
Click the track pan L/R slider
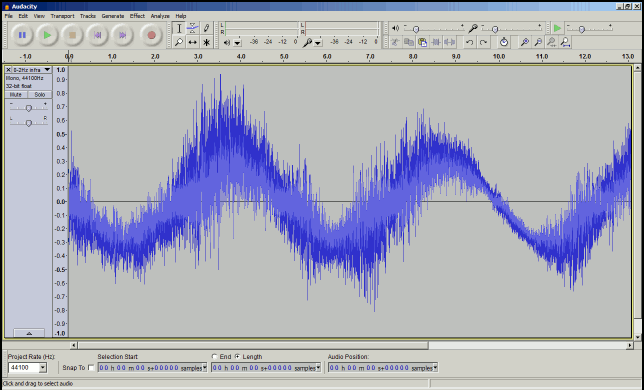pyautogui.click(x=28, y=123)
